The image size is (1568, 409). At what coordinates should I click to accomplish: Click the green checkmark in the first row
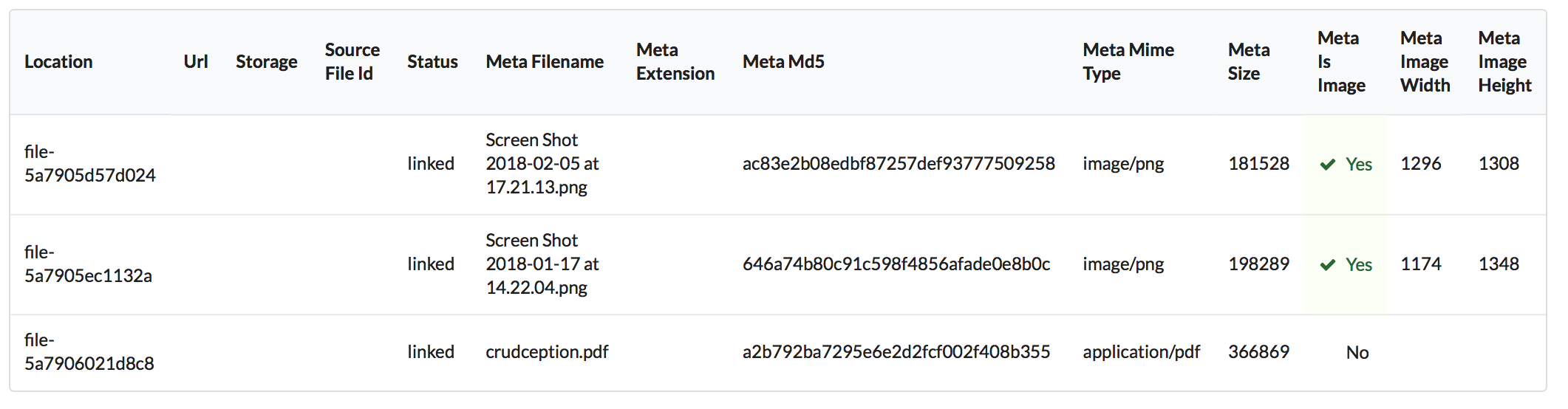coord(1327,165)
